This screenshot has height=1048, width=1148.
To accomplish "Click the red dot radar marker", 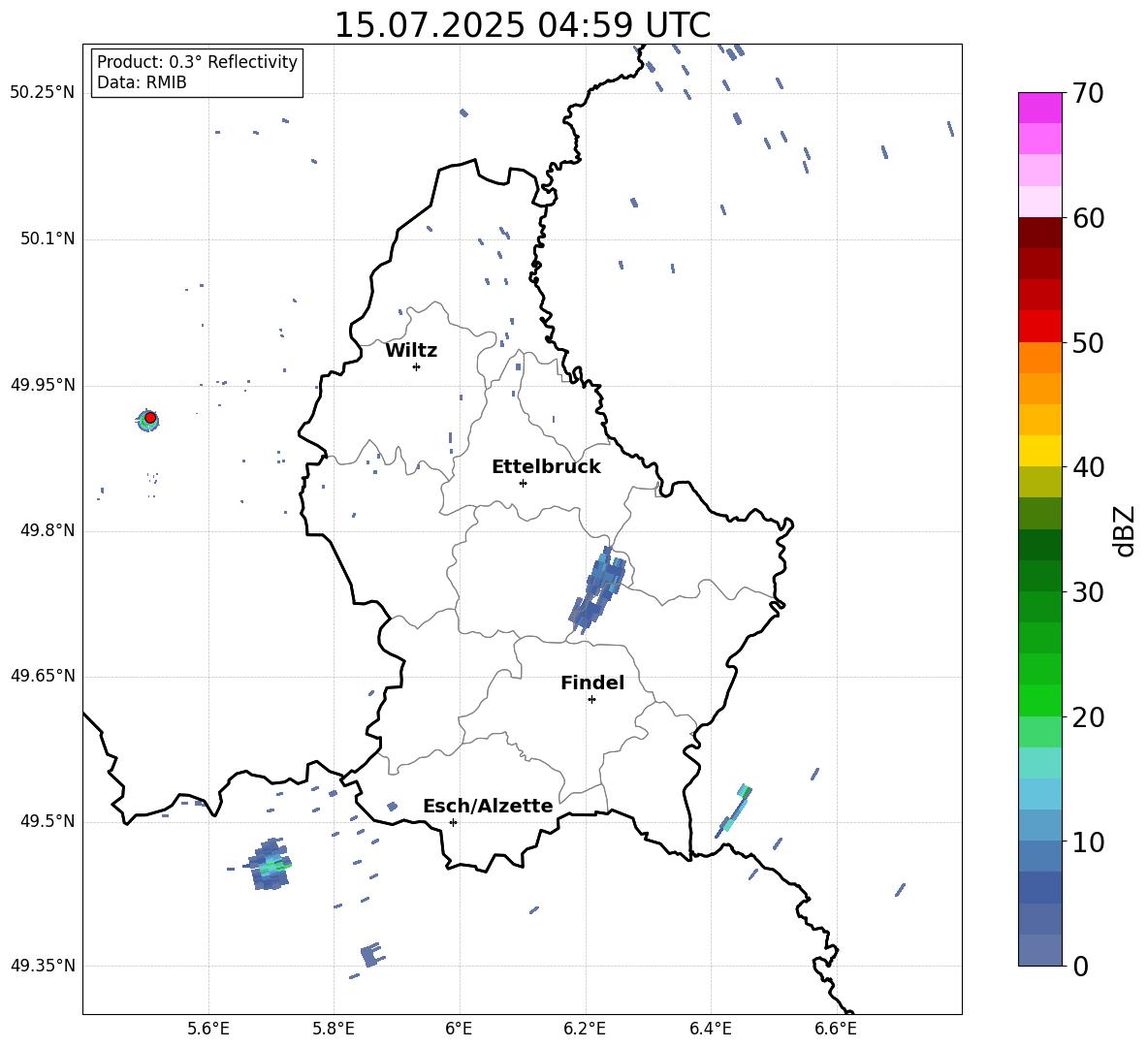I will point(150,418).
